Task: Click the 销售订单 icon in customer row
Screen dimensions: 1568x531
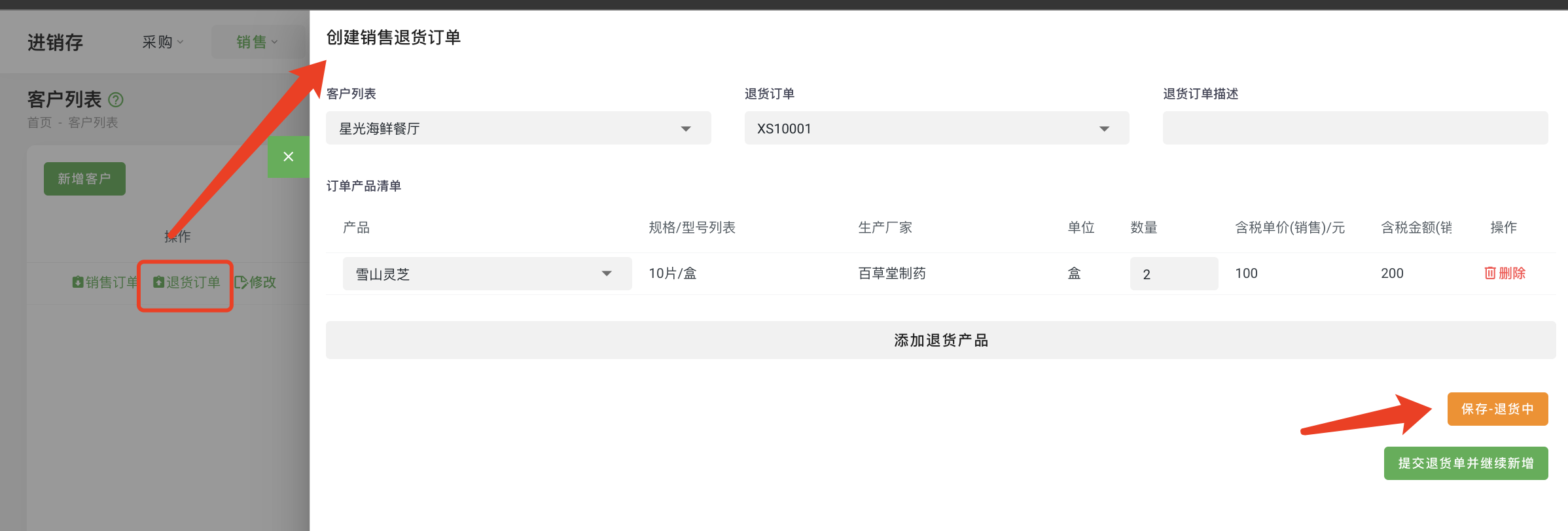Action: point(78,282)
